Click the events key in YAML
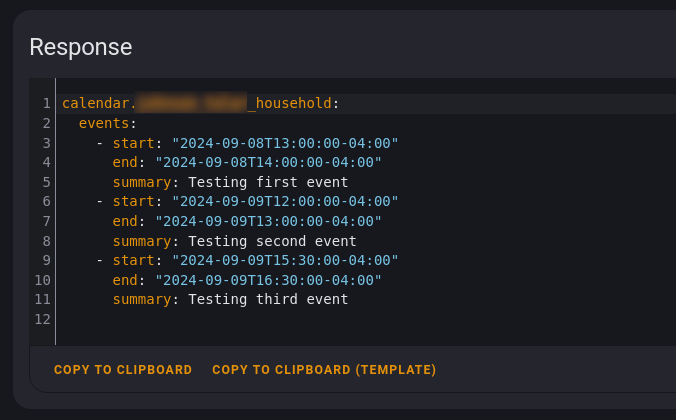Viewport: 676px width, 420px height. (104, 123)
